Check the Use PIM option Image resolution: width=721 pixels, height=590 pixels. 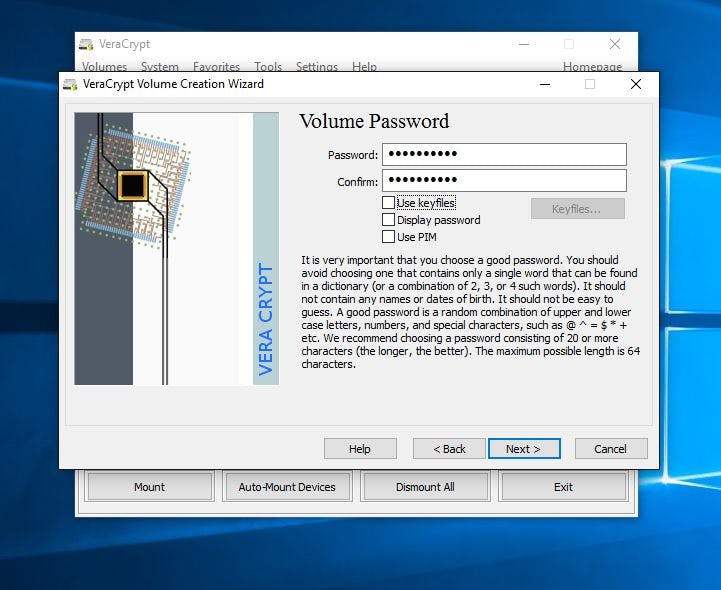click(389, 237)
